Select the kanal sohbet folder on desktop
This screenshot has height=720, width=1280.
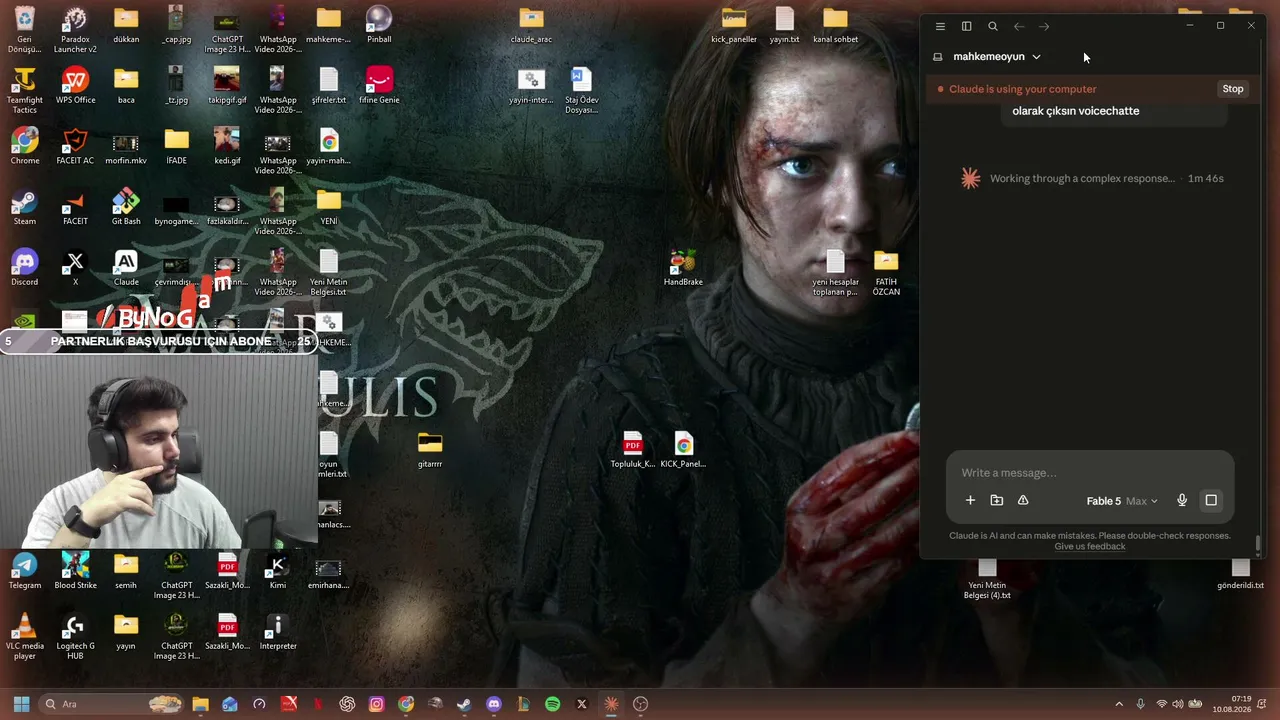pyautogui.click(x=835, y=25)
